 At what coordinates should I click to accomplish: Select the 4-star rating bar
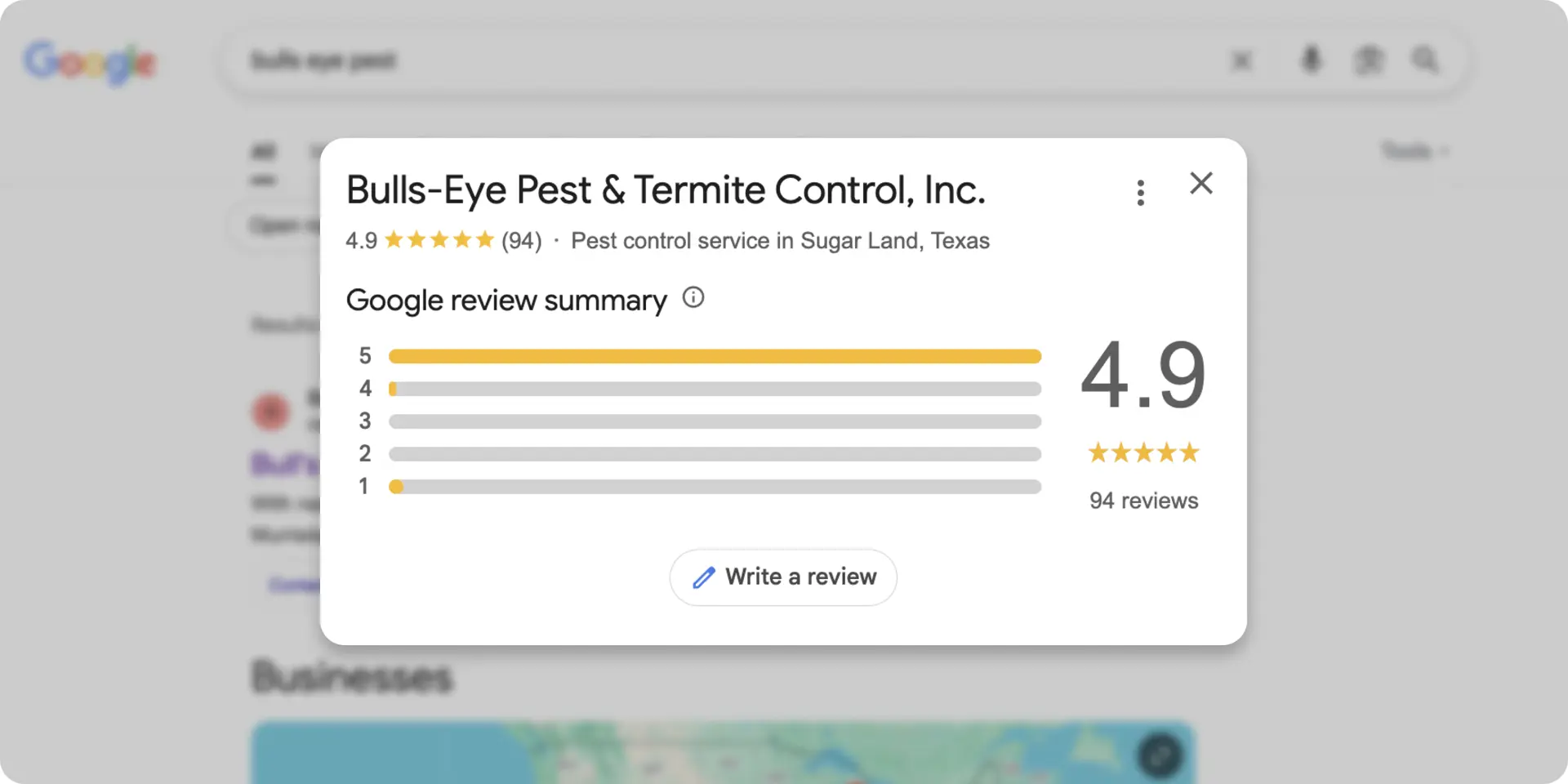tap(715, 389)
